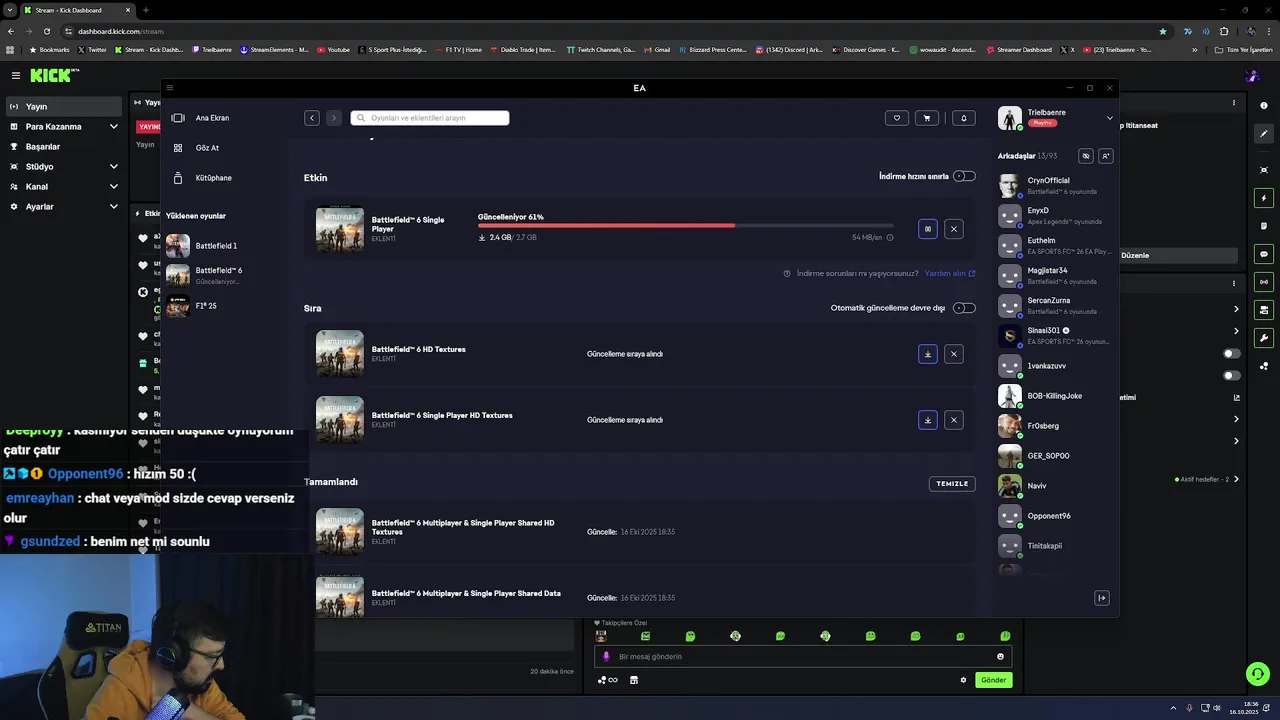Click the hide friends eye-slash icon

[1086, 156]
